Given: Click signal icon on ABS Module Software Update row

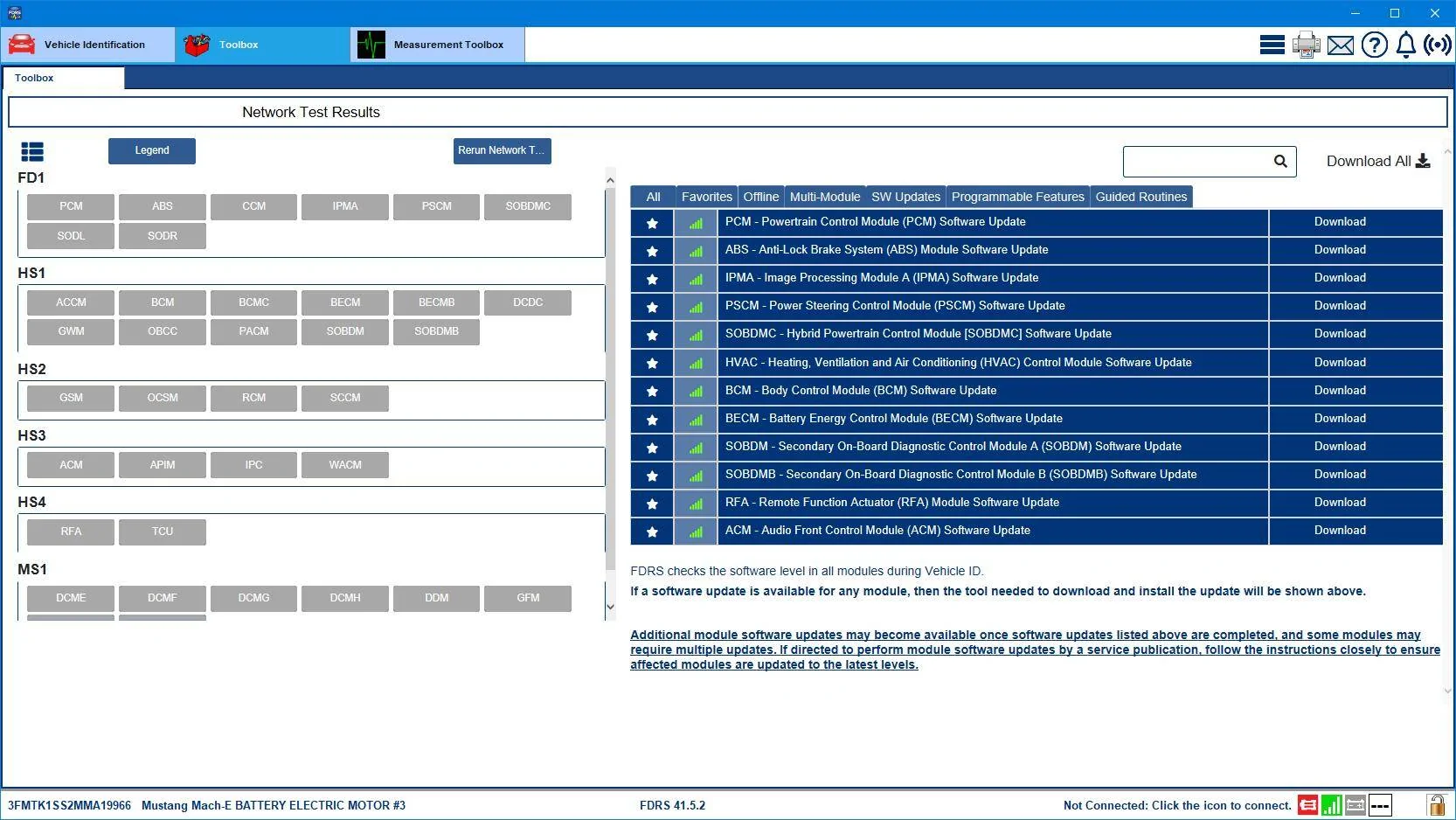Looking at the screenshot, I should (x=696, y=251).
